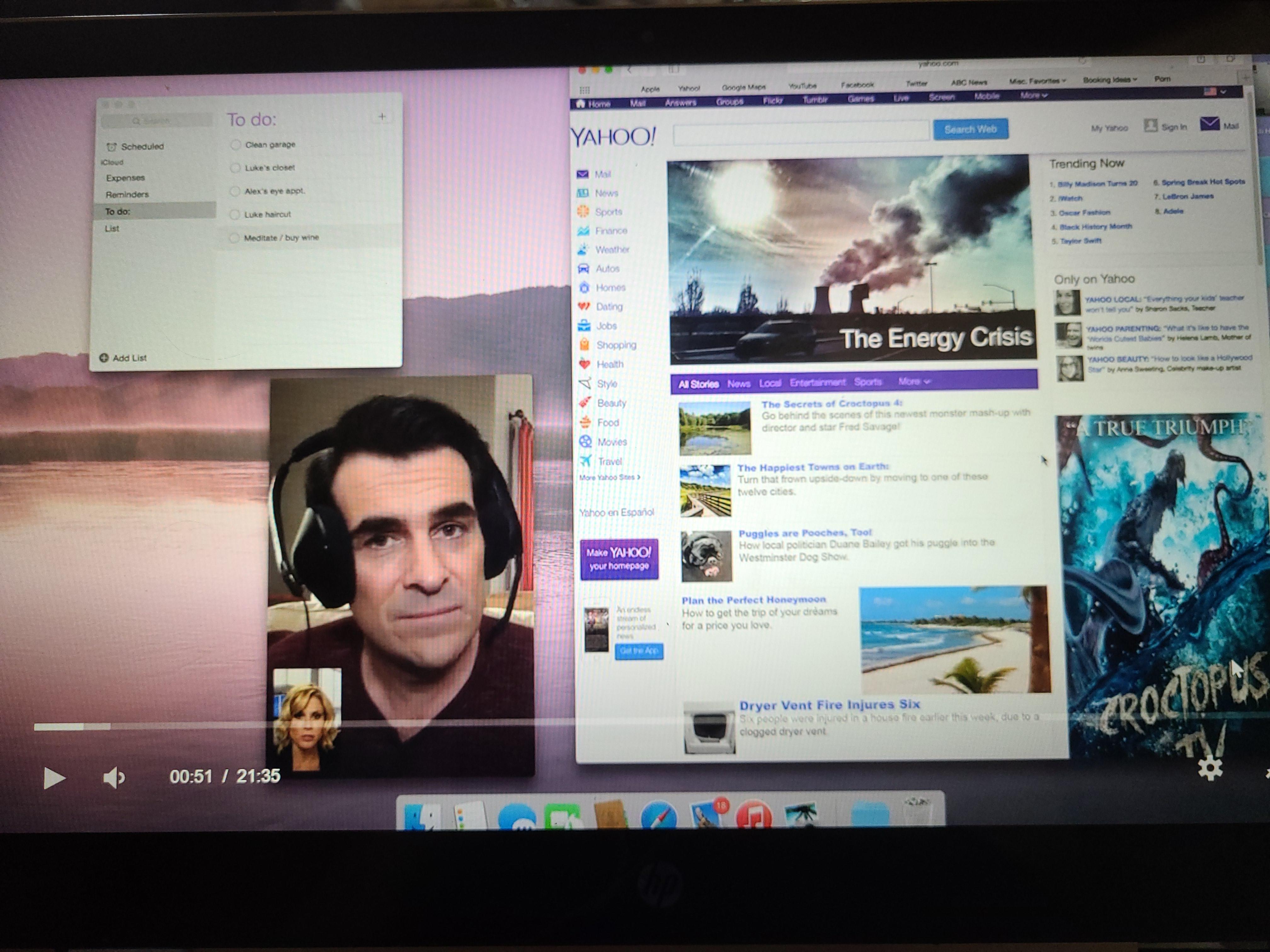Image resolution: width=1270 pixels, height=952 pixels.
Task: Click the Autos car icon in sidebar
Action: click(x=583, y=269)
